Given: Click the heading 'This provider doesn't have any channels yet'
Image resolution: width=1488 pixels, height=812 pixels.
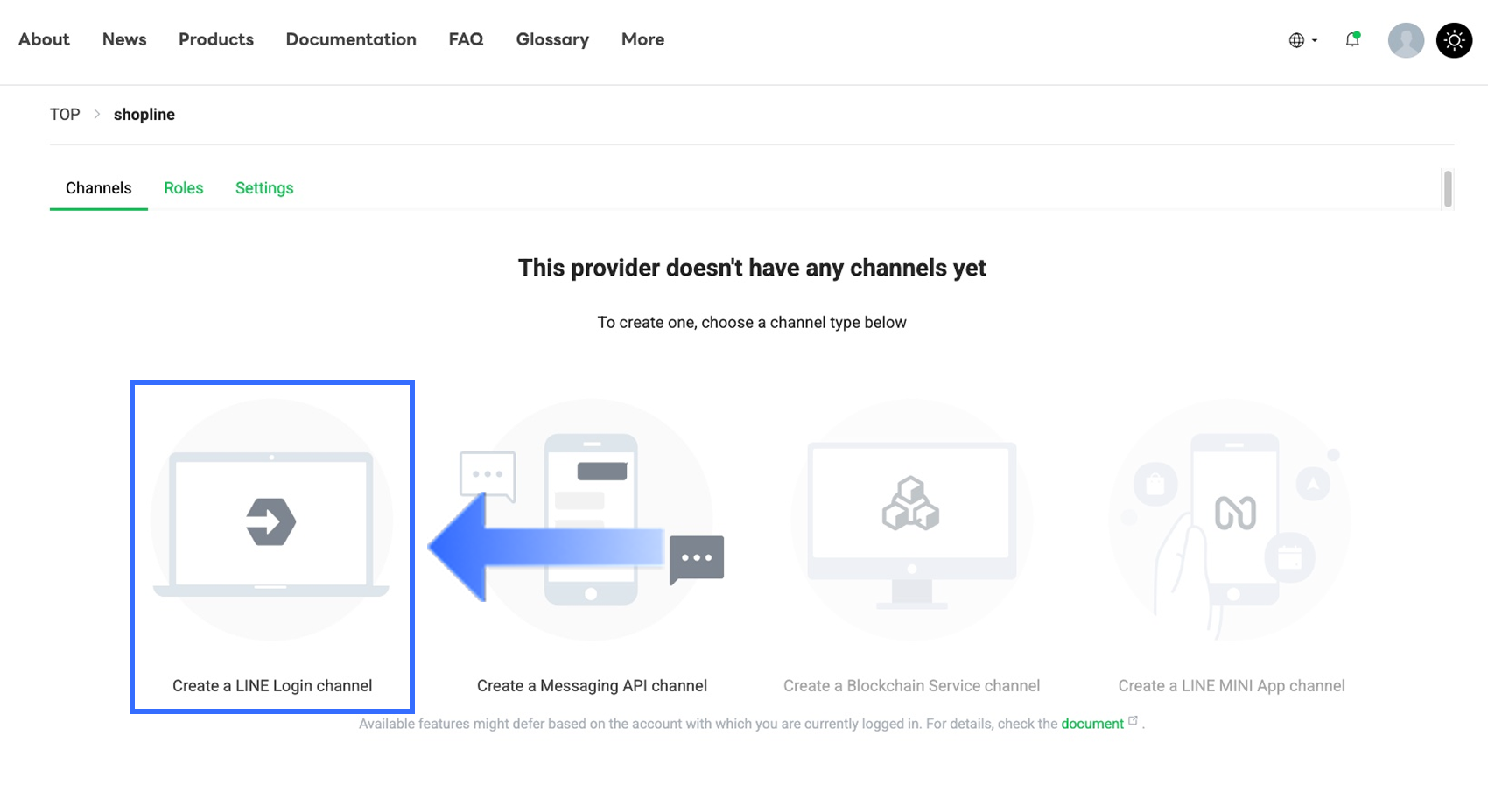Looking at the screenshot, I should click(x=752, y=268).
